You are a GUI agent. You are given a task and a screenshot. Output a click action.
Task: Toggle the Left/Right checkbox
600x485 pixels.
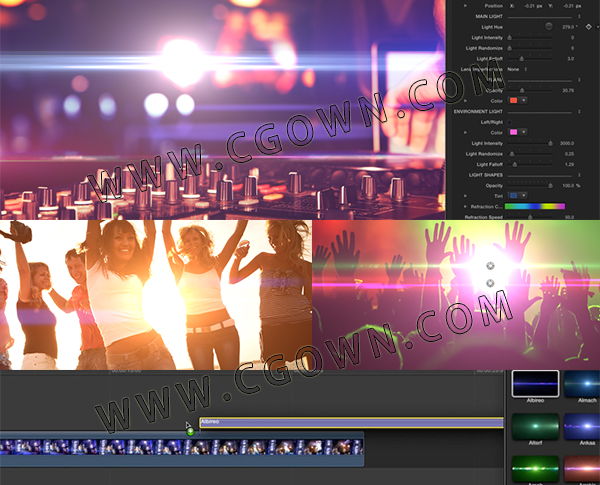pyautogui.click(x=509, y=122)
